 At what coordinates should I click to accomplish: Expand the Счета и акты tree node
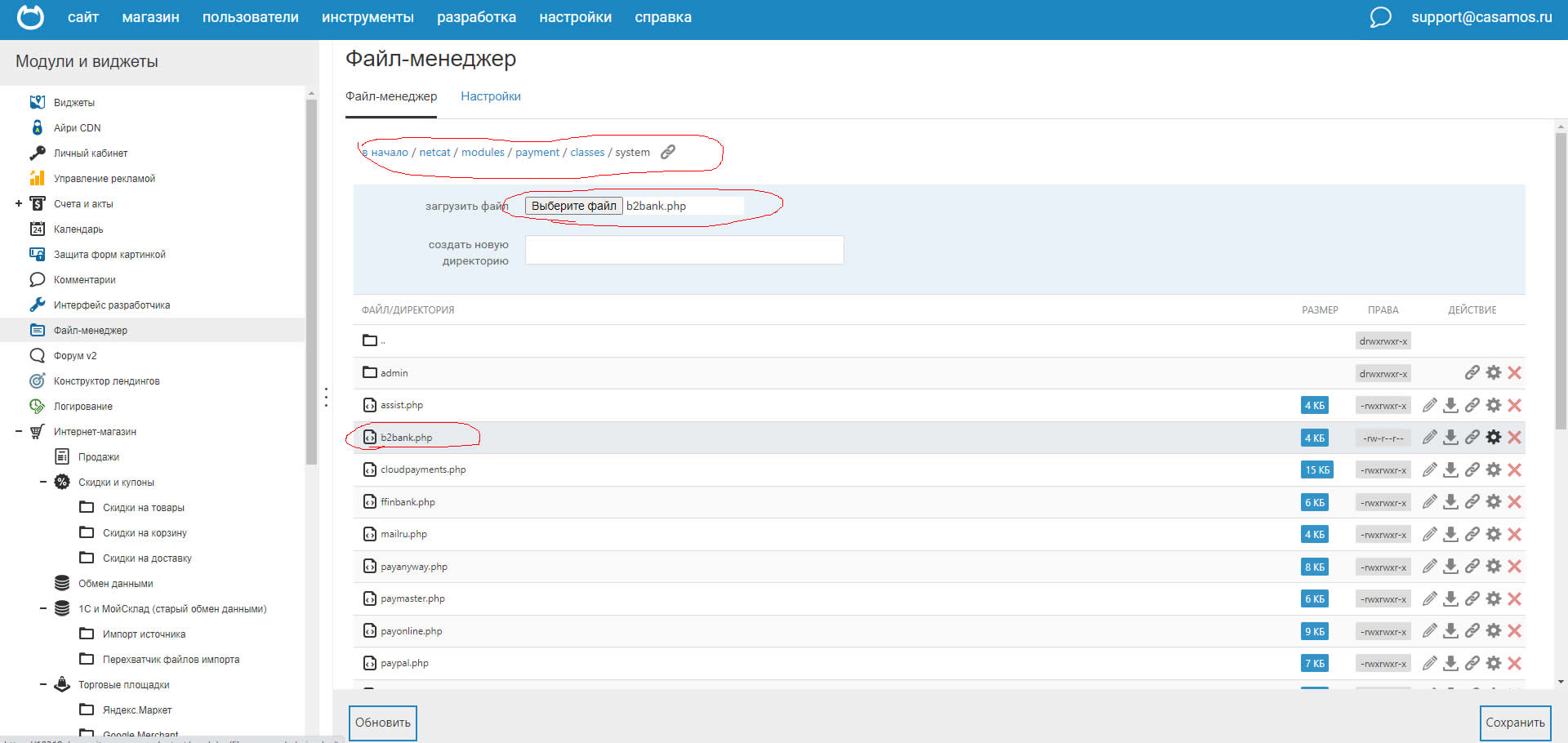19,204
